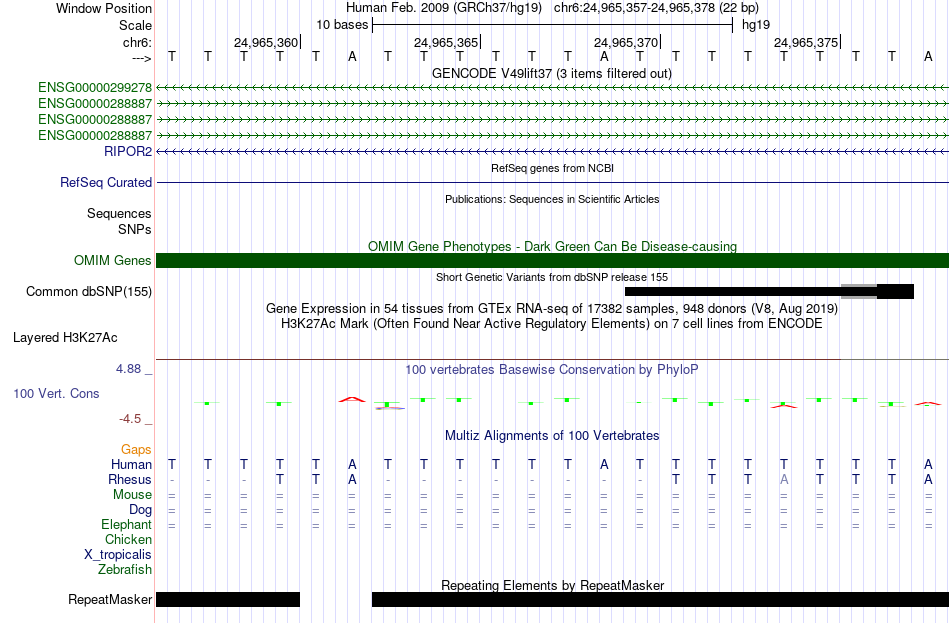
Task: Click the ---> sequence direction arrow
Action: tap(141, 58)
